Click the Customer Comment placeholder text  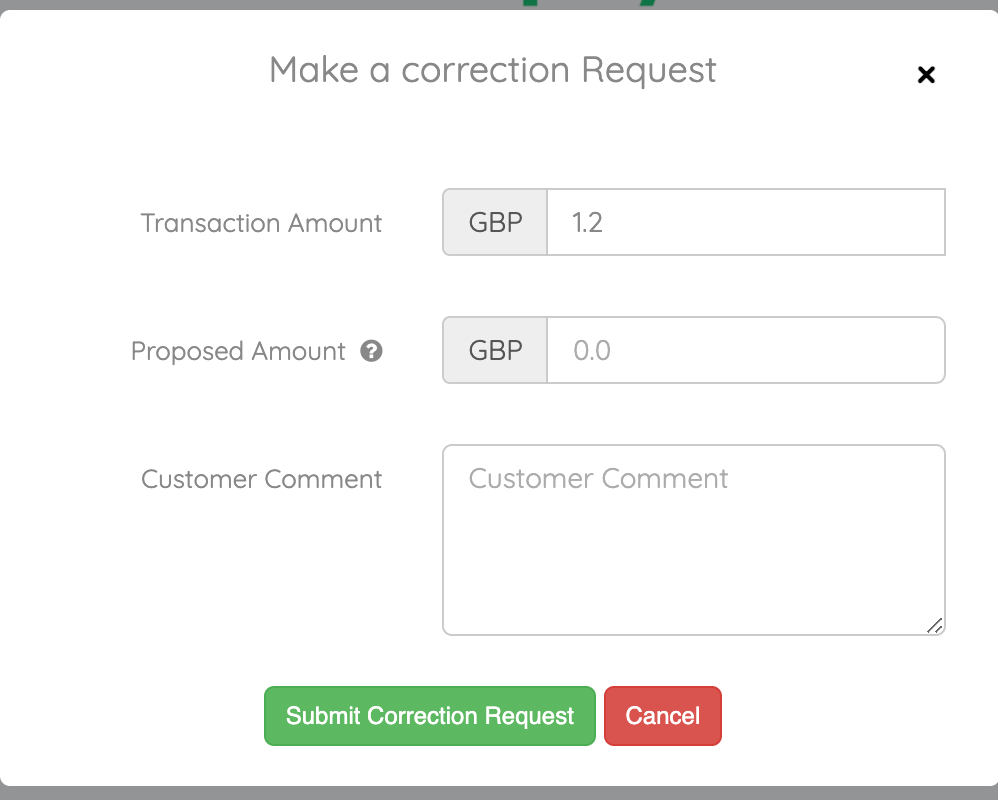[x=598, y=478]
